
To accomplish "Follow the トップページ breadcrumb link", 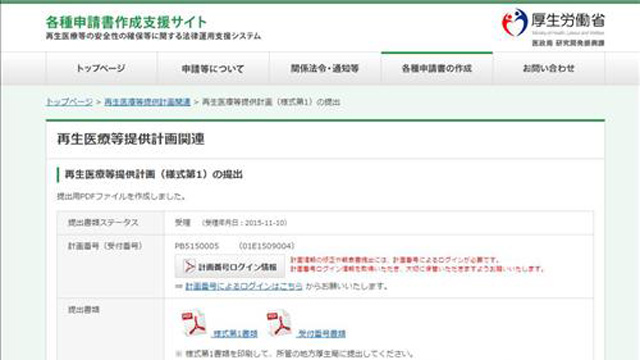I will click(x=69, y=102).
